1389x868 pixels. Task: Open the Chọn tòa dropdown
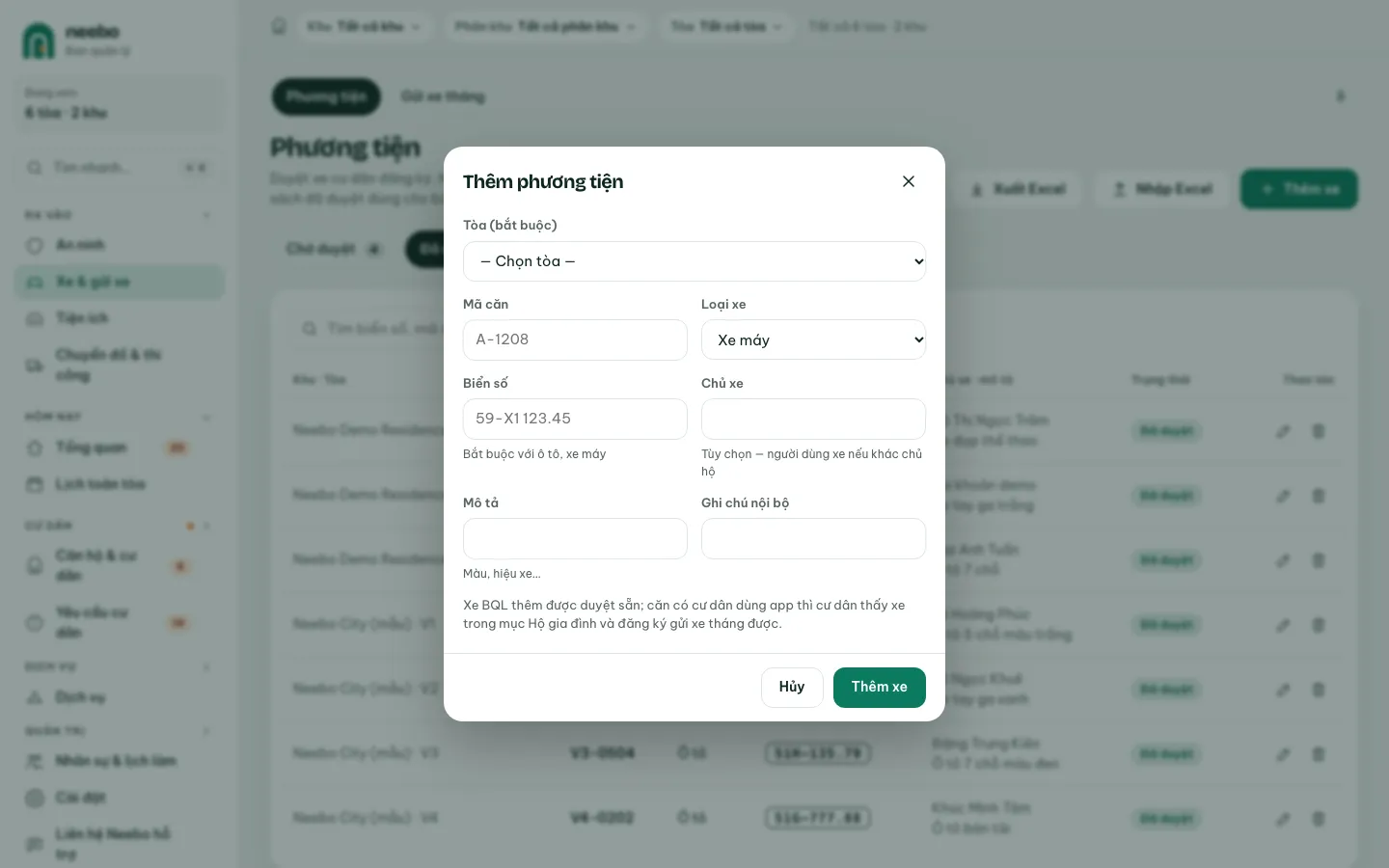pyautogui.click(x=694, y=261)
